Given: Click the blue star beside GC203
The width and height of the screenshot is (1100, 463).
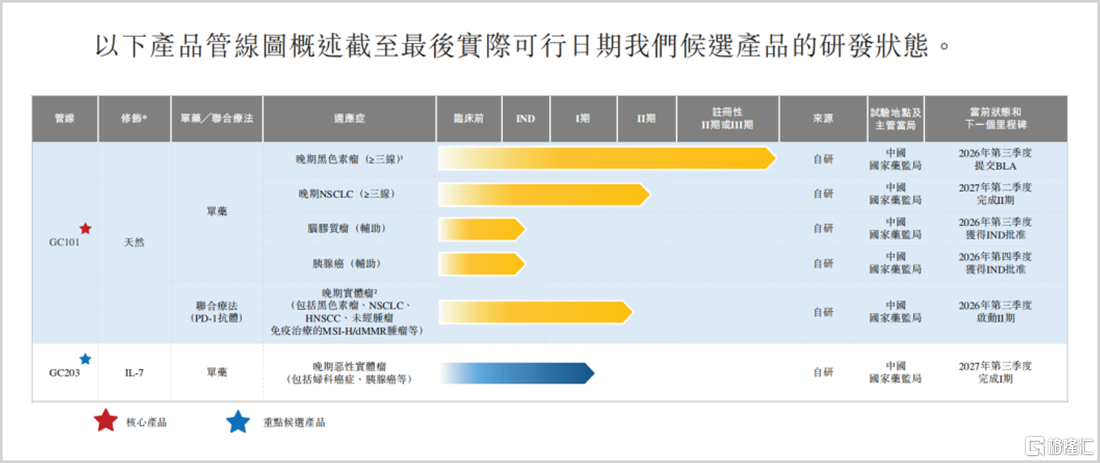Looking at the screenshot, I should coord(85,359).
